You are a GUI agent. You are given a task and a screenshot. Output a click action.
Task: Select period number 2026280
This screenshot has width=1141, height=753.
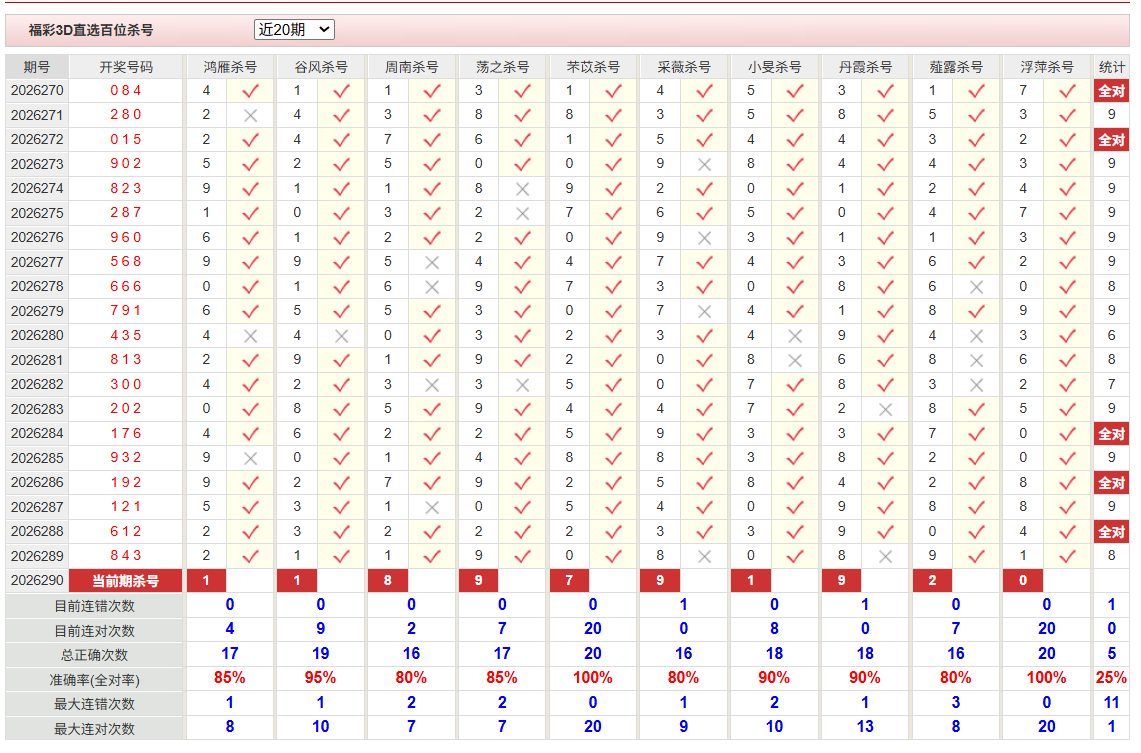click(x=37, y=335)
